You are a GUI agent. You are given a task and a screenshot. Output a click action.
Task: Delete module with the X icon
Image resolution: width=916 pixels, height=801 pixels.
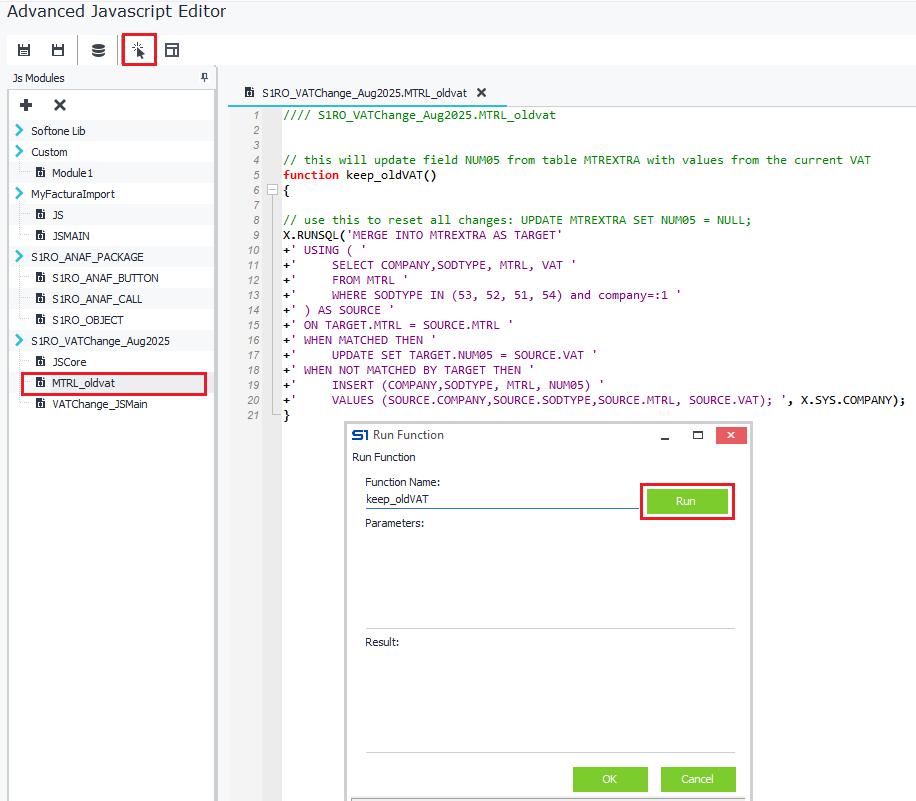point(60,105)
